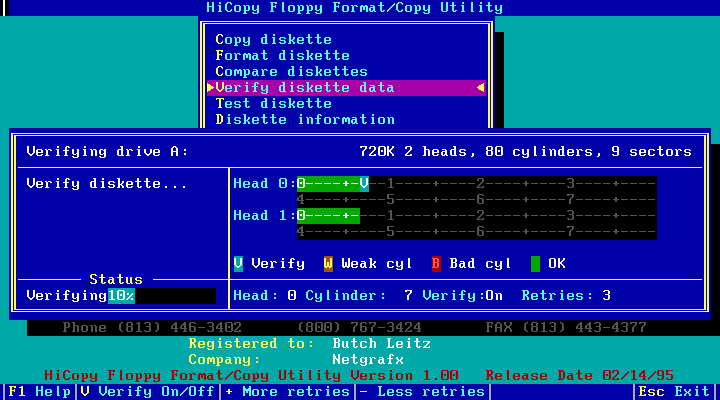Screen dimensions: 720x400
Task: Click the 'Head: 0' status value
Action: pyautogui.click(x=265, y=296)
